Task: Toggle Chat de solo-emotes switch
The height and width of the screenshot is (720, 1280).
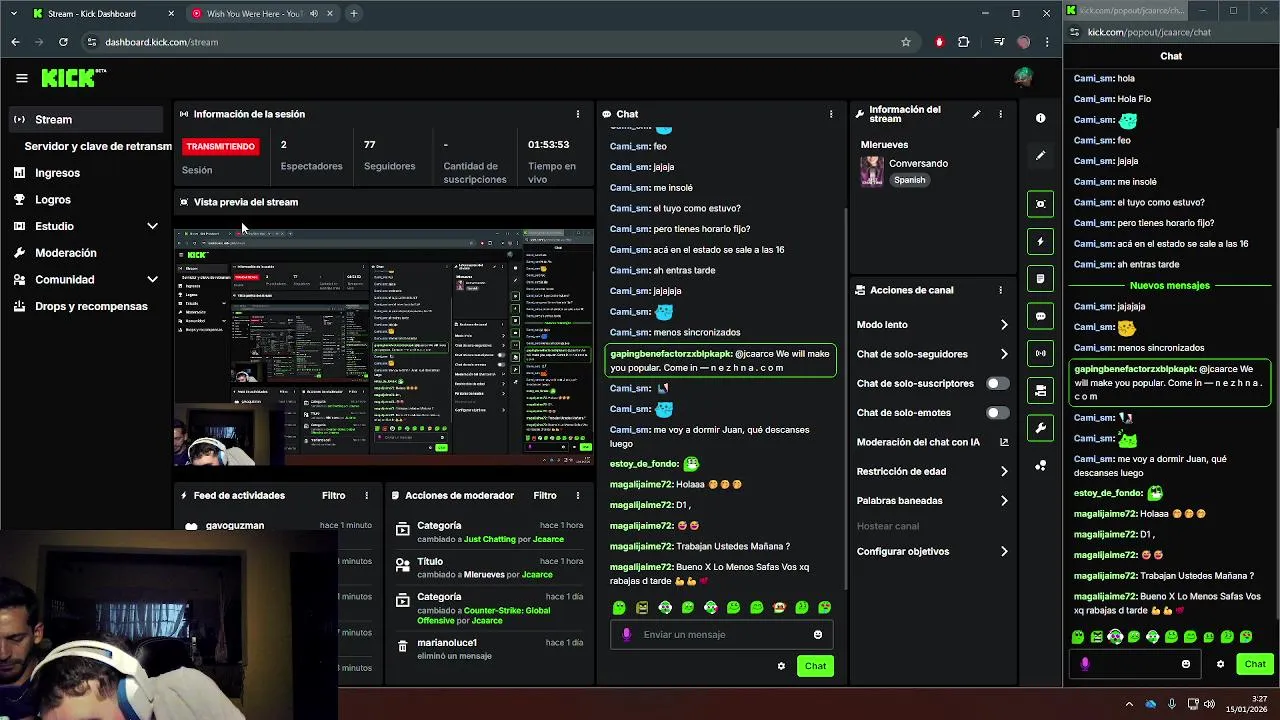Action: 997,412
